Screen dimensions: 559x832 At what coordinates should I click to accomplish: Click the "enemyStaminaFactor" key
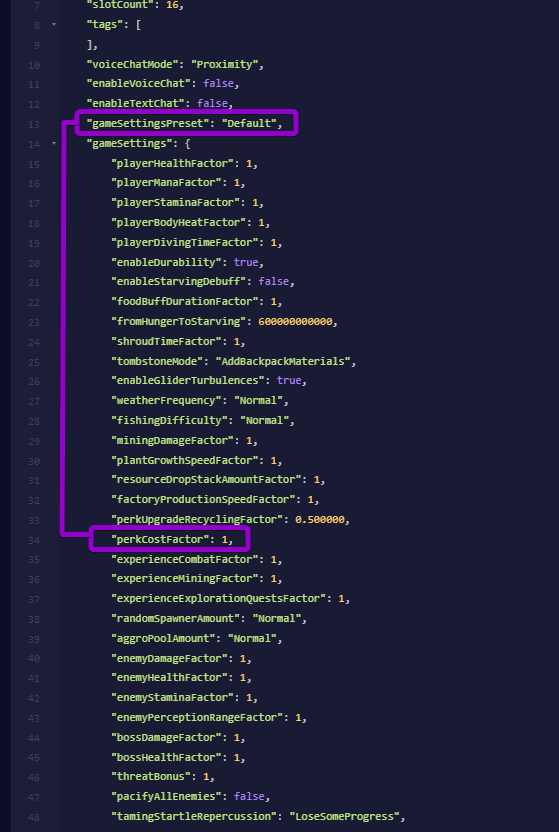click(x=172, y=697)
